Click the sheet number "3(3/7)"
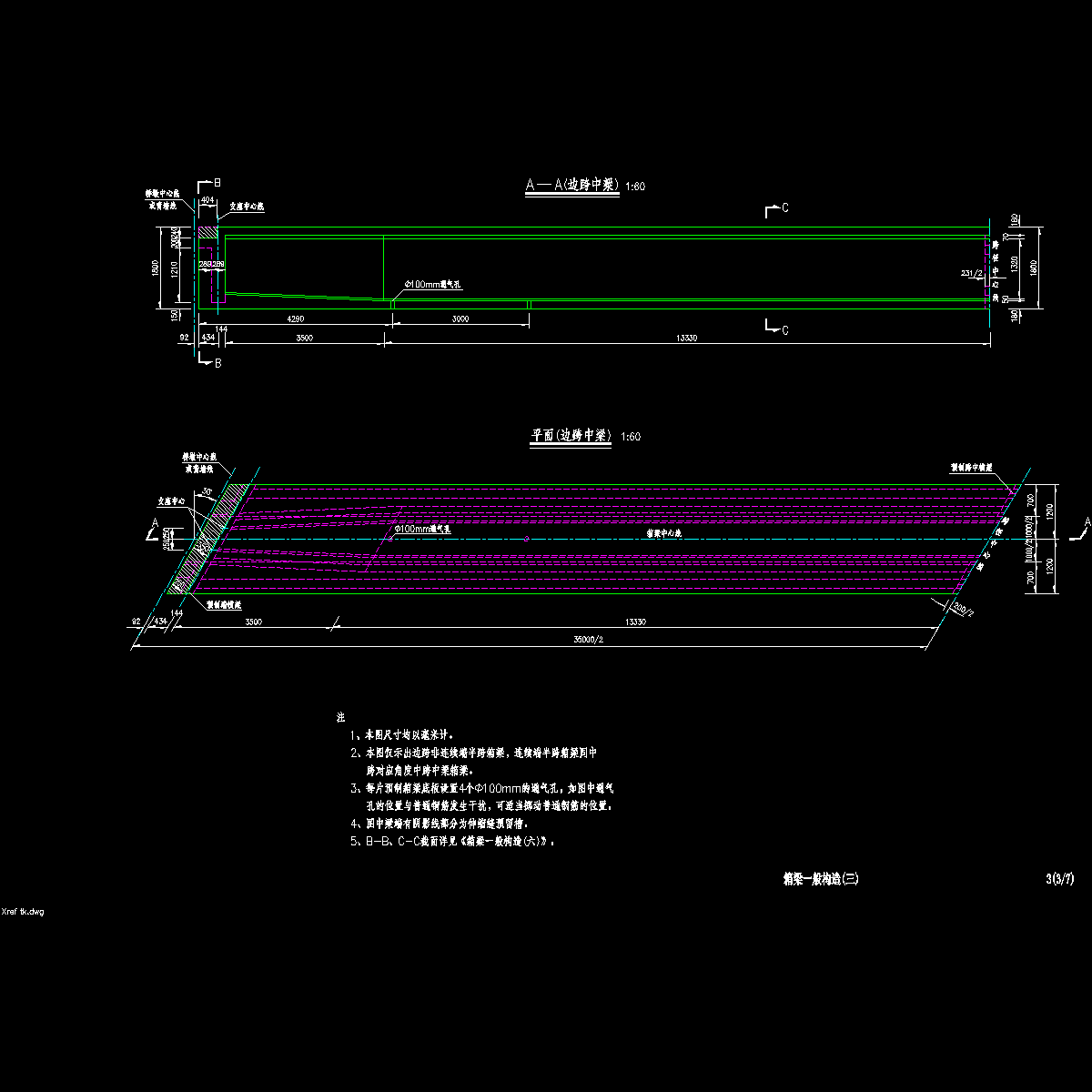Image resolution: width=1092 pixels, height=1092 pixels. (x=1060, y=879)
